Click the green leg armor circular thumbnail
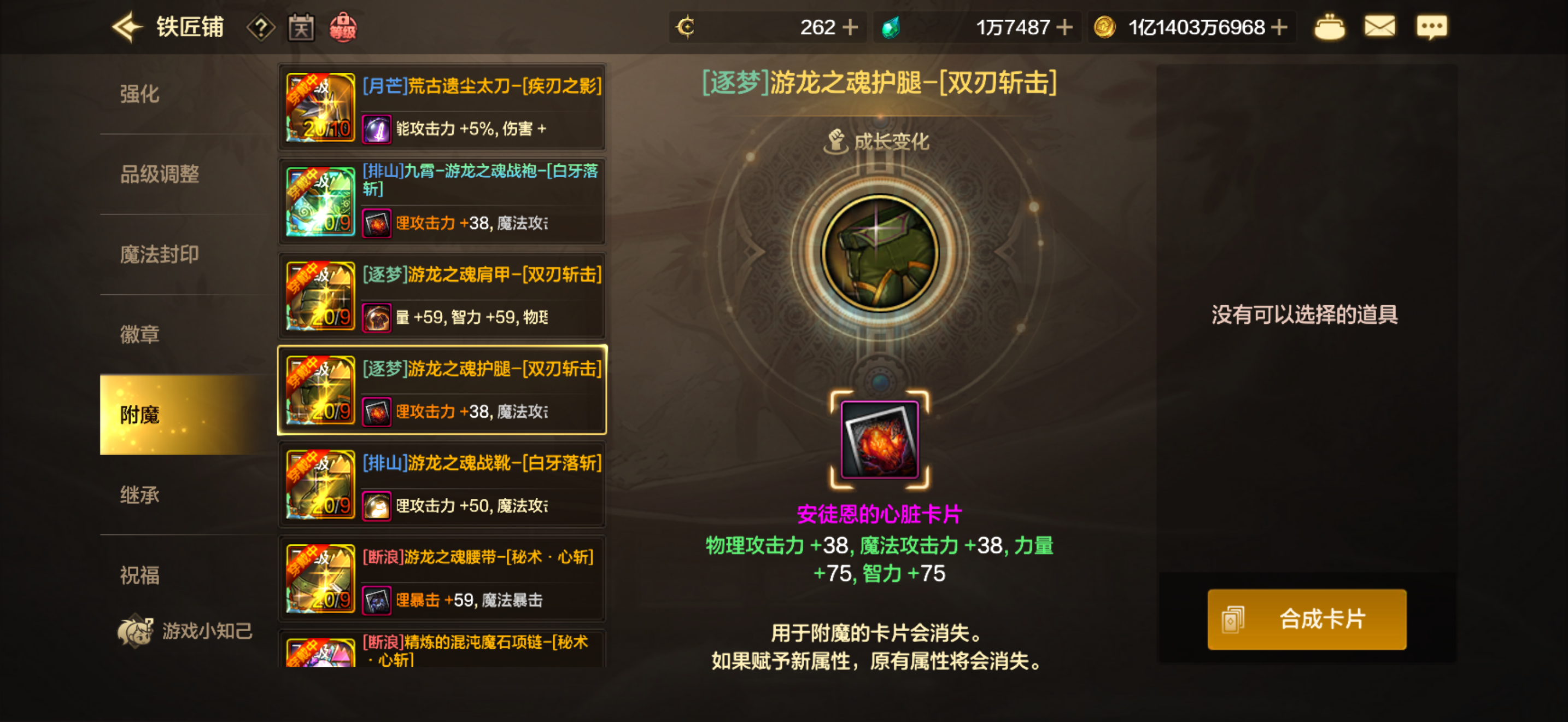1568x722 pixels. (880, 253)
